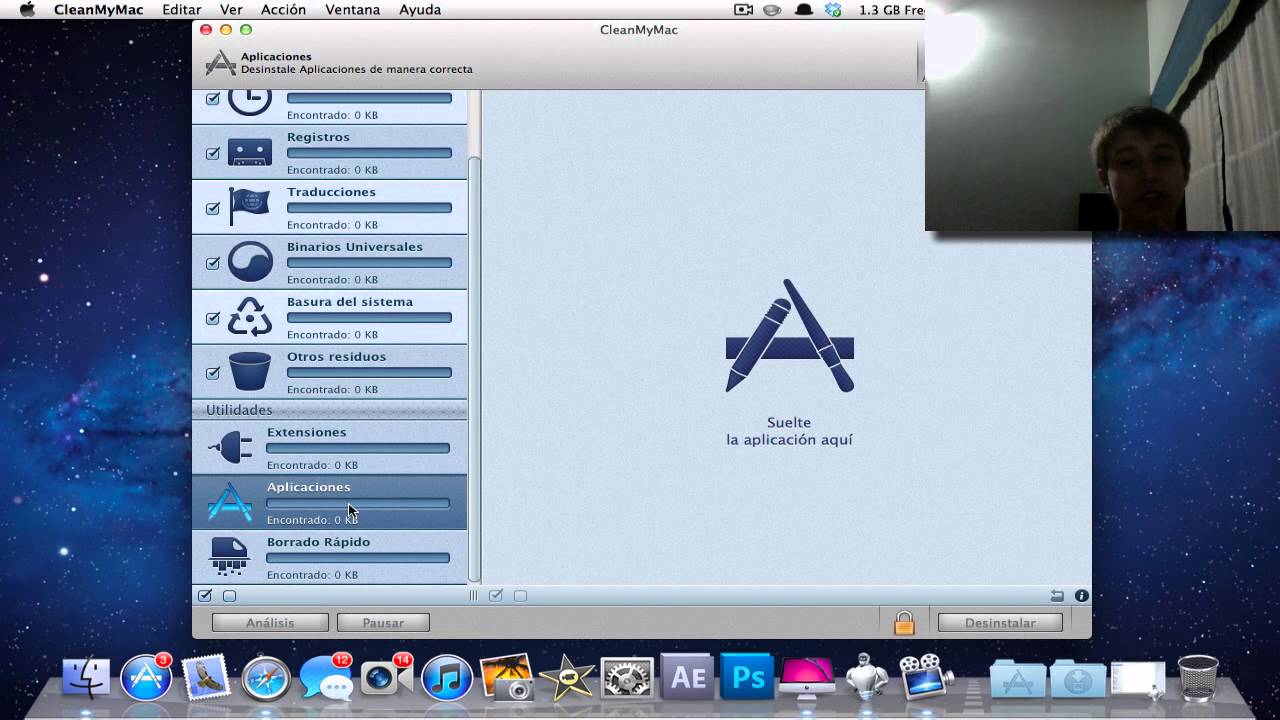The width and height of the screenshot is (1280, 720).
Task: Open System Preferences from the Dock
Action: pyautogui.click(x=627, y=679)
